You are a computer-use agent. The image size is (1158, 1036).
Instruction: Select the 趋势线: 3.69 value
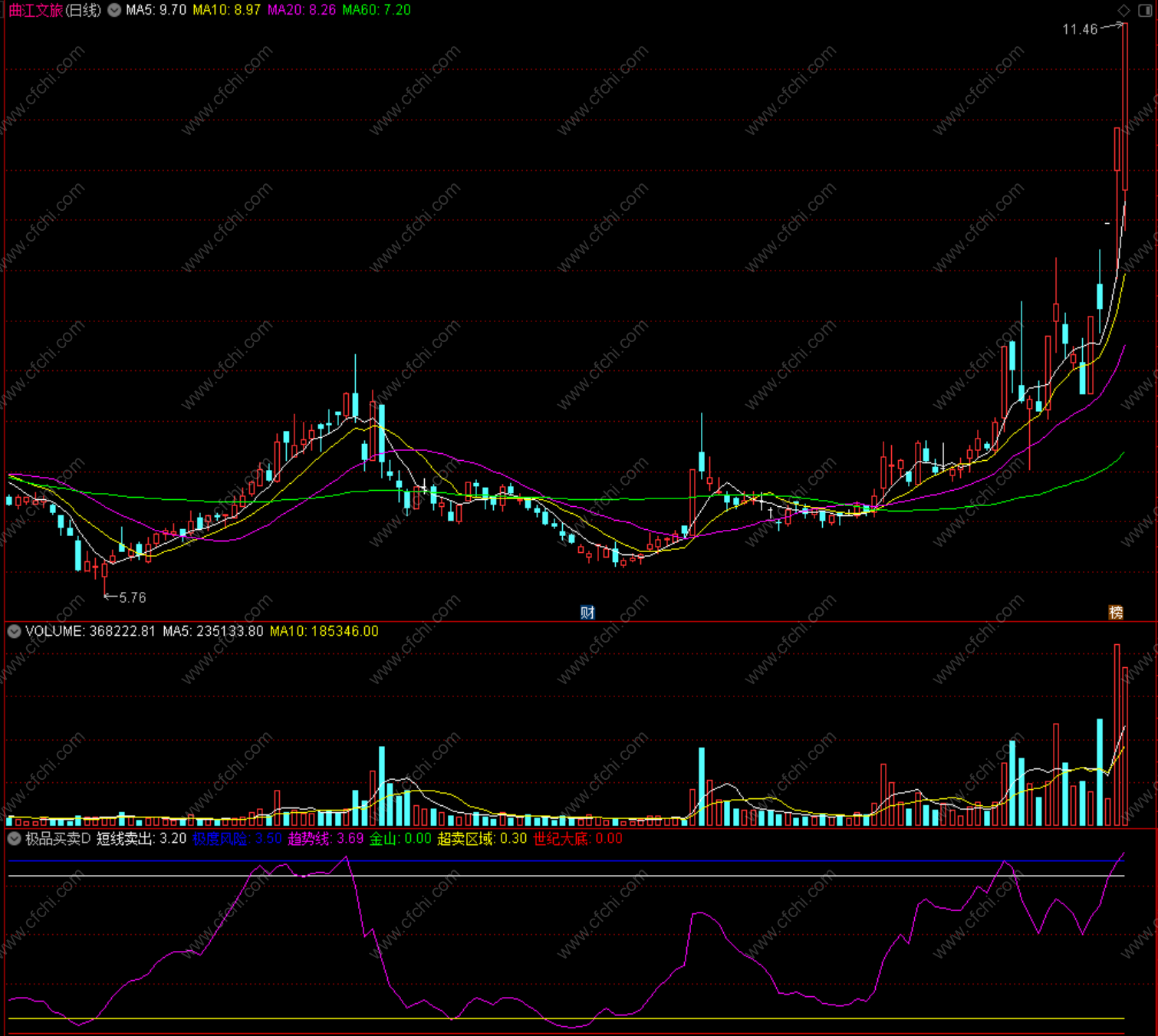pos(326,839)
